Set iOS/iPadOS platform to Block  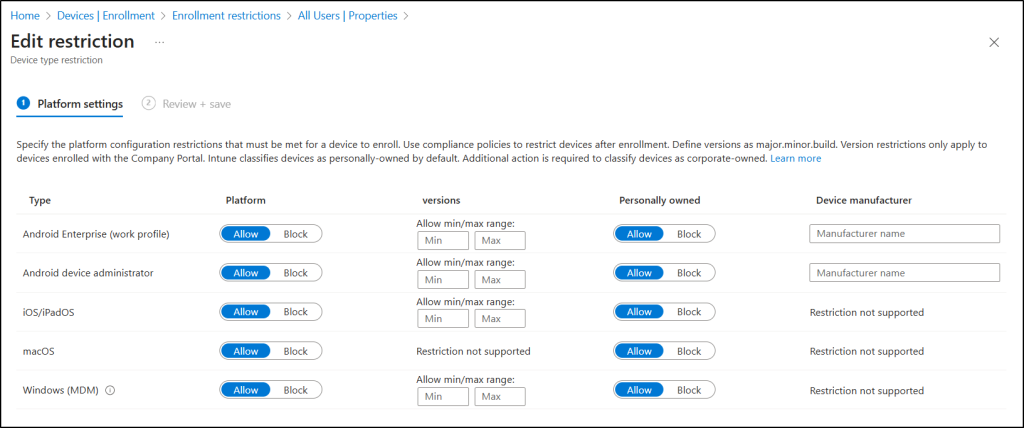[296, 312]
